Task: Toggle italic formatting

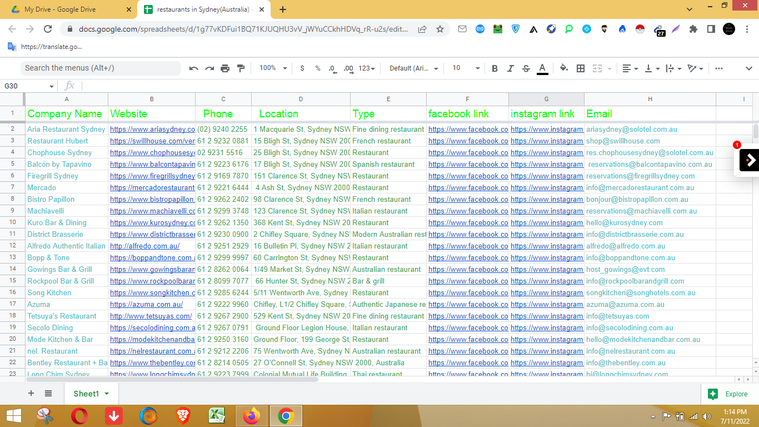Action: [510, 69]
